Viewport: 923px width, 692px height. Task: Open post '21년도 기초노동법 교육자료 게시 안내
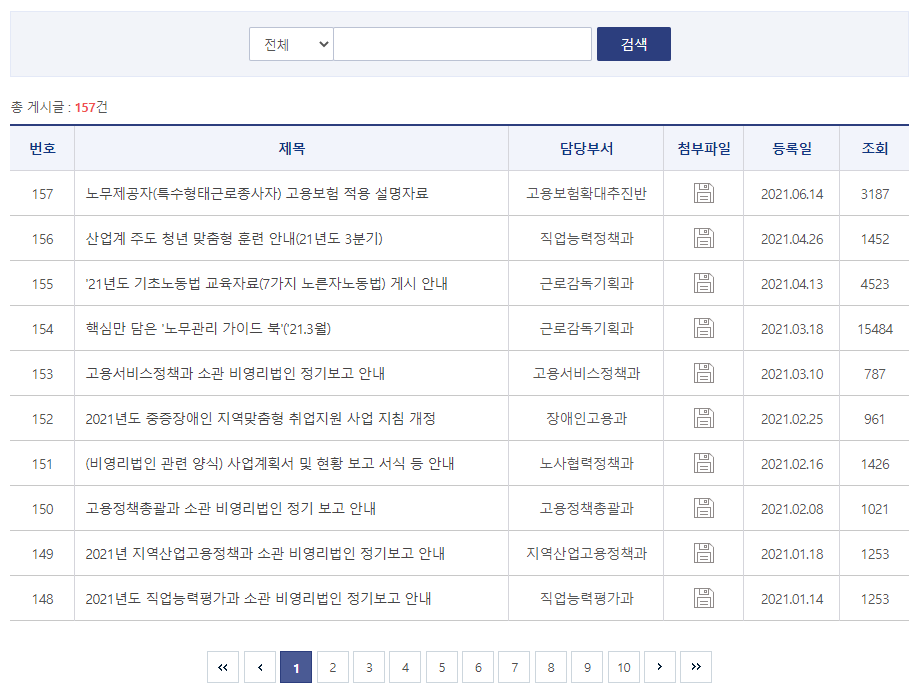click(x=266, y=284)
